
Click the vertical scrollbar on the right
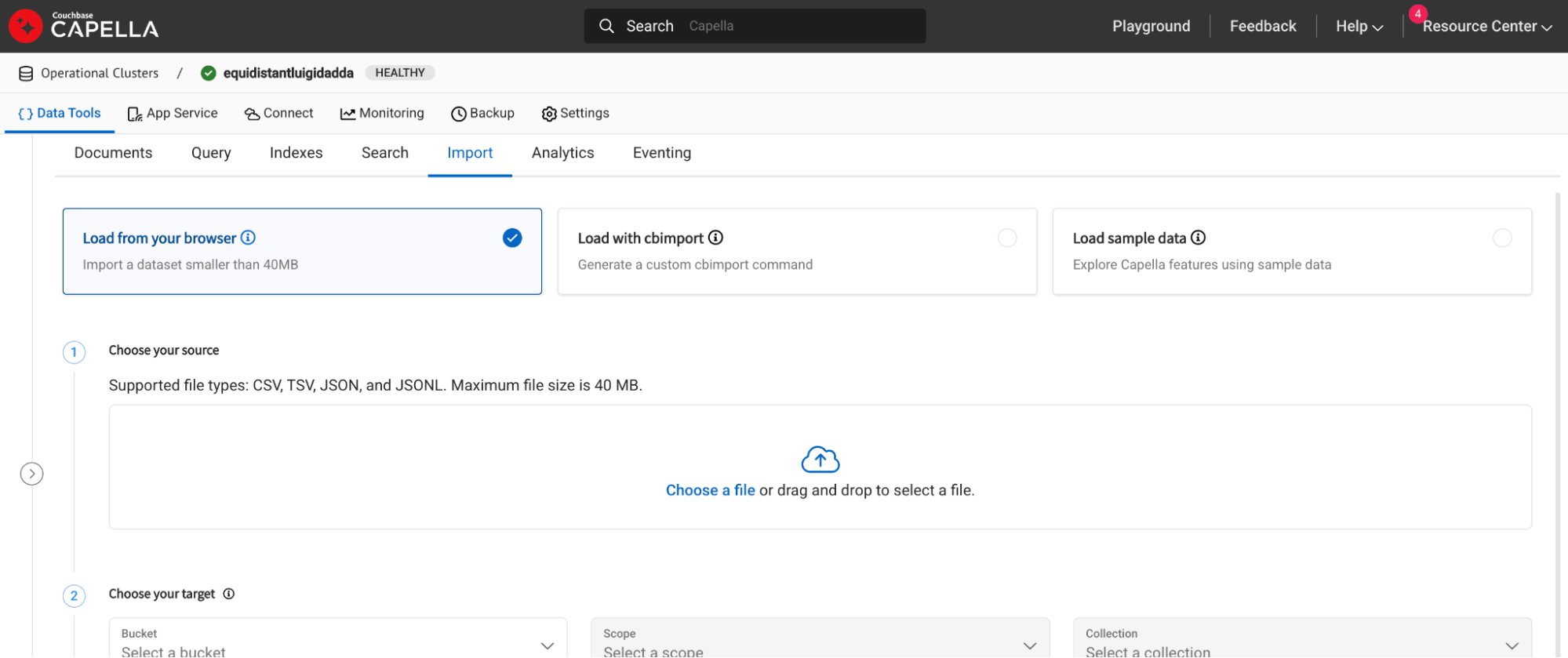1558,424
